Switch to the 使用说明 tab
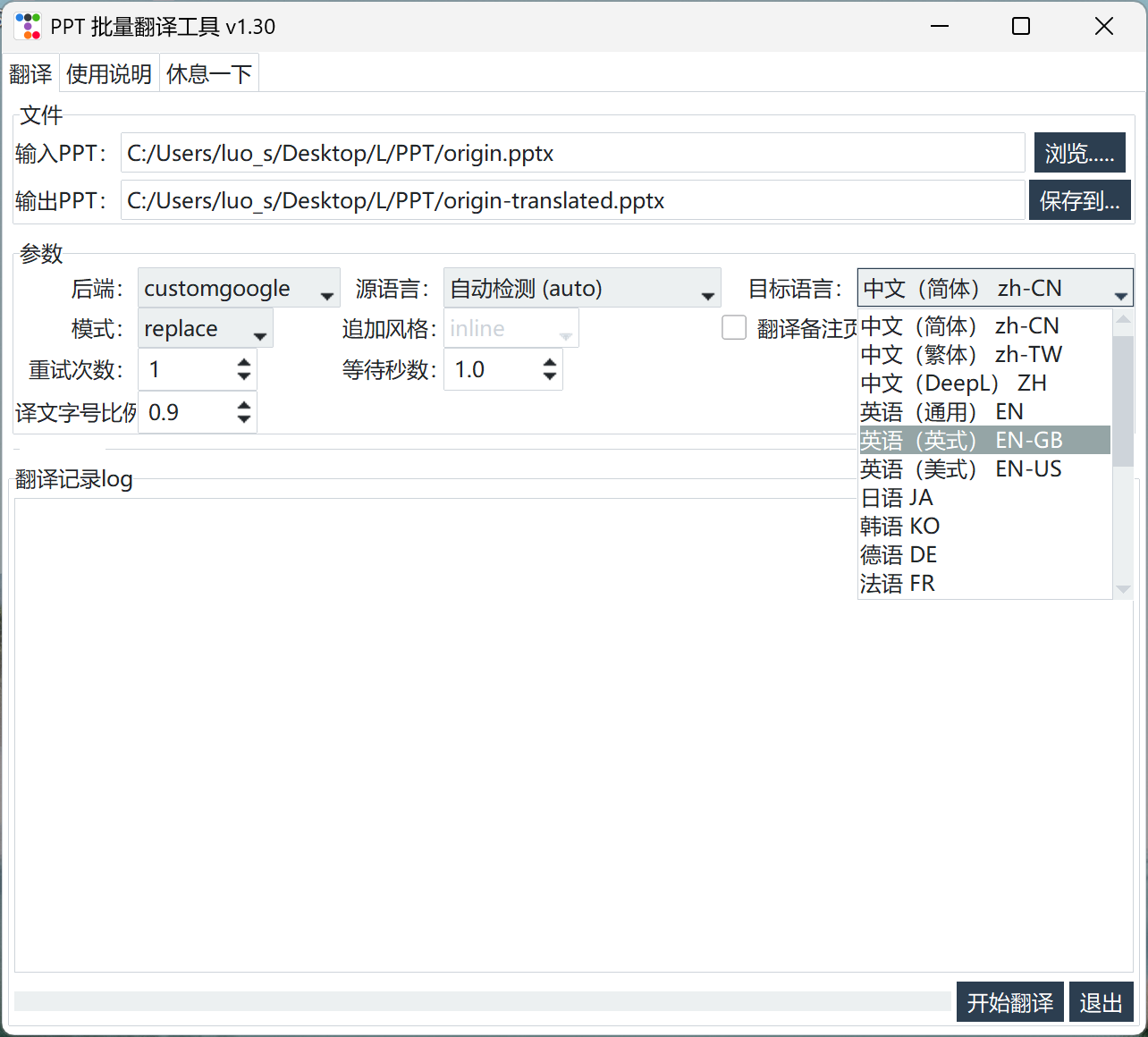Viewport: 1148px width, 1037px height. (x=109, y=74)
